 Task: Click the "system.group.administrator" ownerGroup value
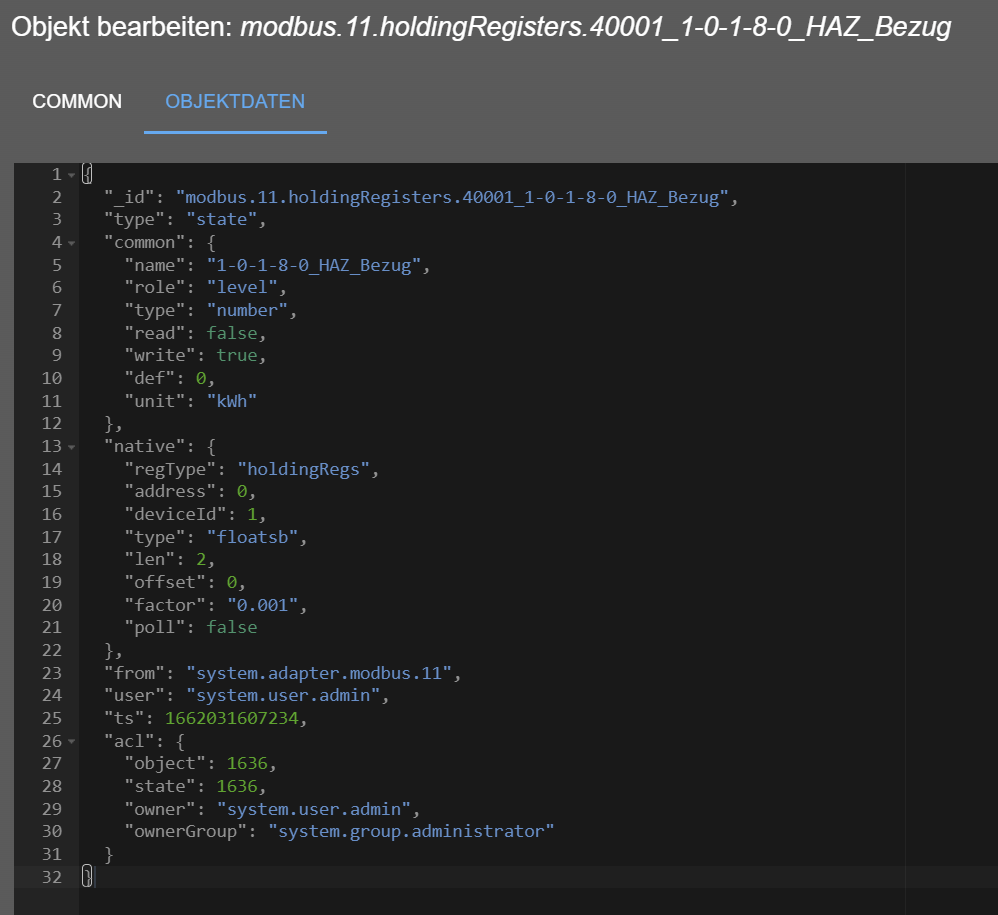click(x=410, y=831)
